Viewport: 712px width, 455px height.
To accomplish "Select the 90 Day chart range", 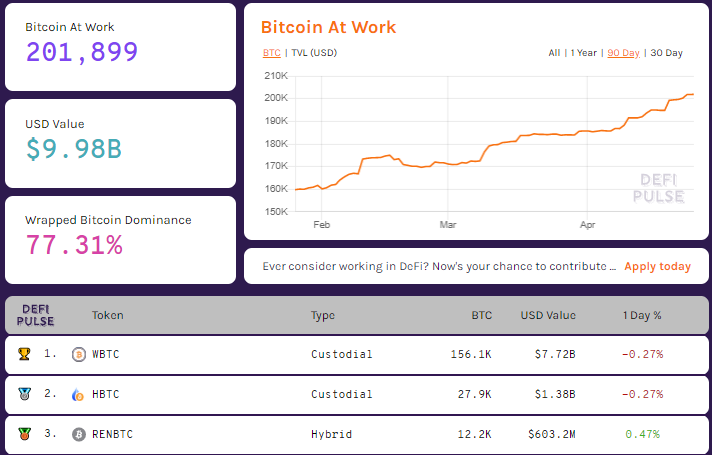I will point(623,53).
